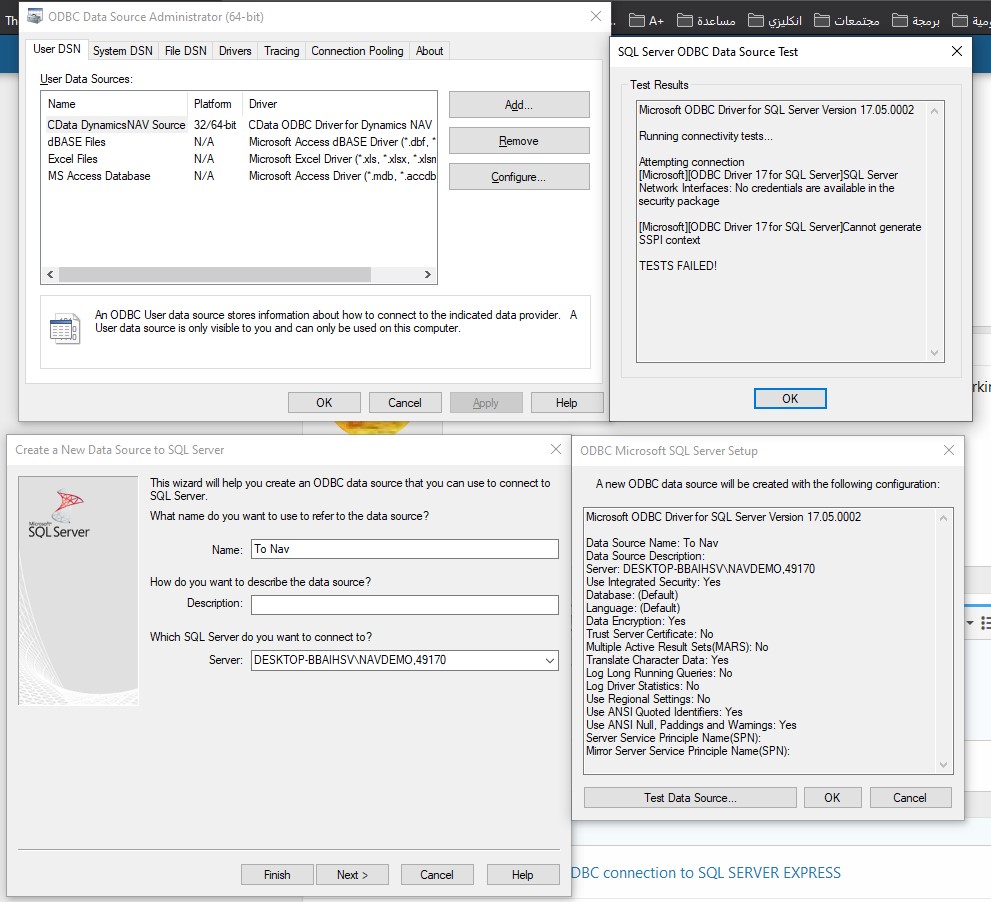Select the Excel Files data source

pos(240,159)
